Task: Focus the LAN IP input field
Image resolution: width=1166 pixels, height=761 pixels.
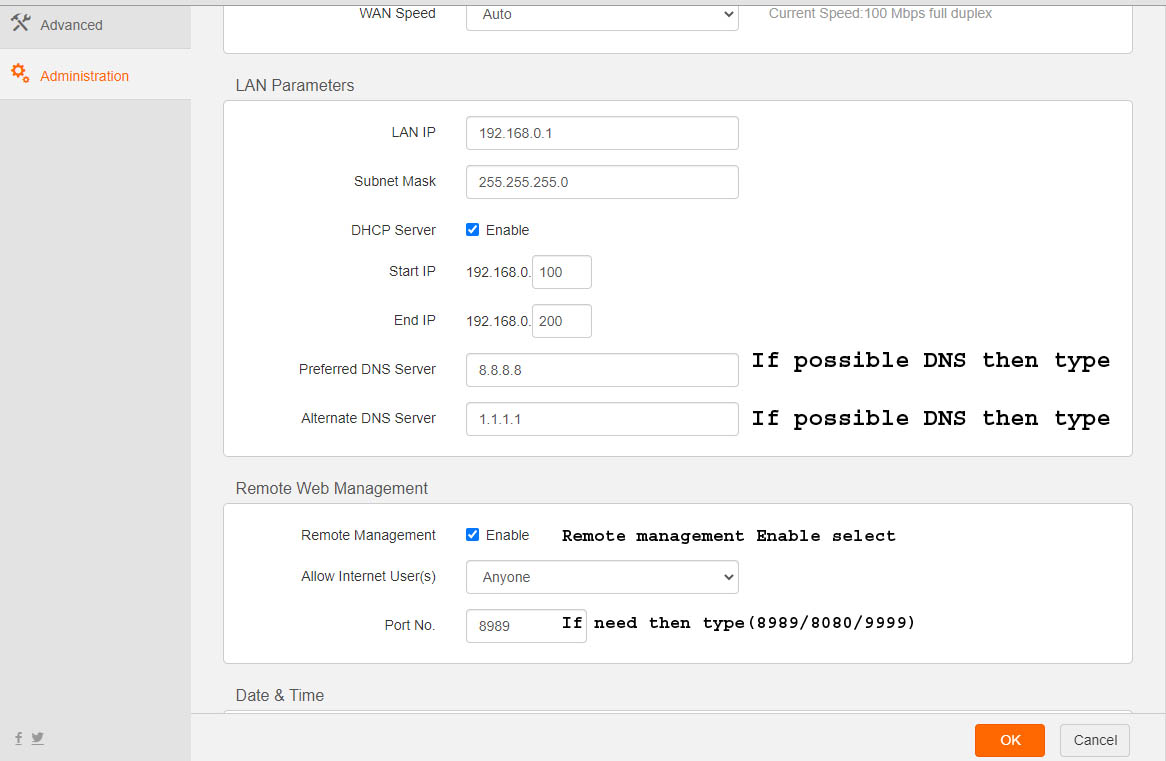Action: coord(602,133)
